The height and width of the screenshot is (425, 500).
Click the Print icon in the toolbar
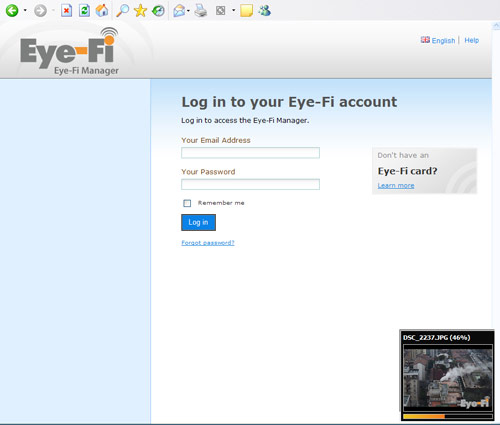pyautogui.click(x=201, y=11)
